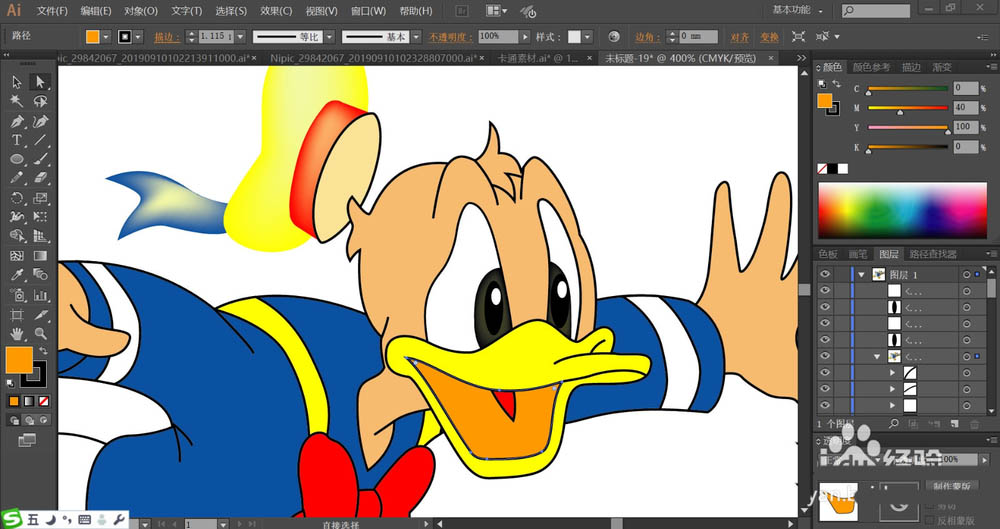Screen dimensions: 1000x529
Task: Open the 效果(C) menu
Action: click(x=276, y=11)
